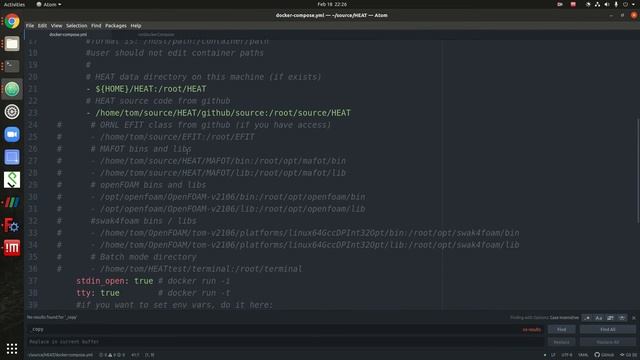Open the File menu

tap(30, 26)
